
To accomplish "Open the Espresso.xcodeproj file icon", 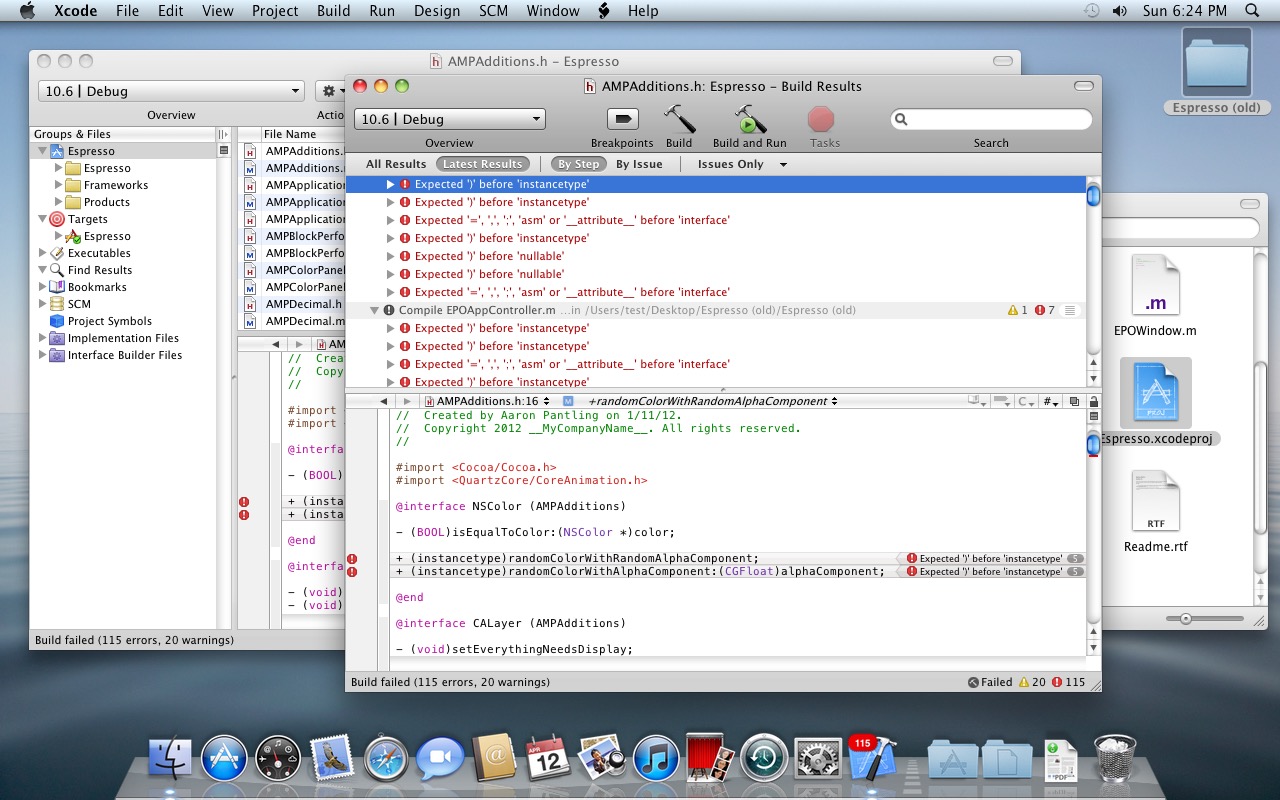I will coord(1155,392).
